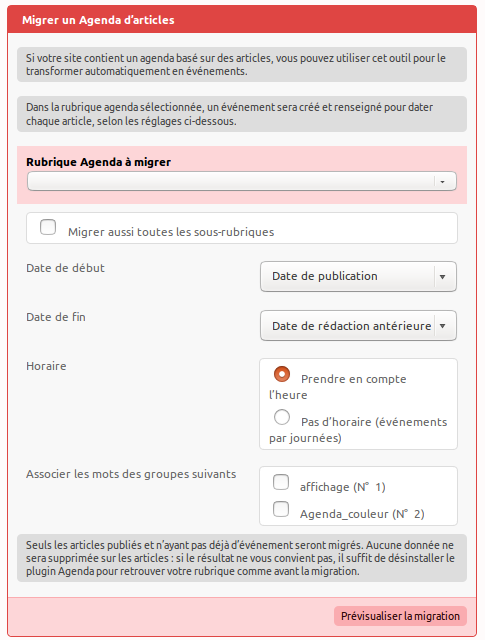Image resolution: width=485 pixels, height=640 pixels.
Task: Click the 'Migrer aussi toutes les sous-rubriques' label text
Action: pos(171,232)
